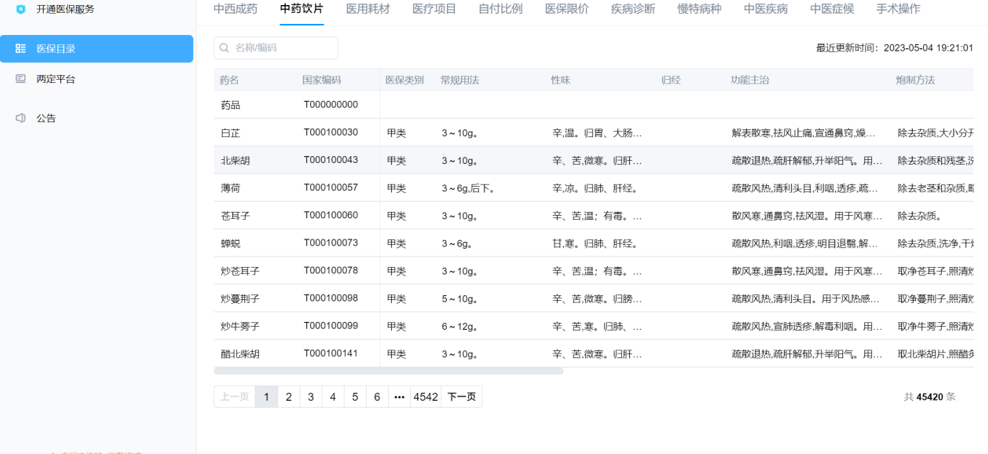
Task: Click the 归经 column header
Action: point(670,80)
